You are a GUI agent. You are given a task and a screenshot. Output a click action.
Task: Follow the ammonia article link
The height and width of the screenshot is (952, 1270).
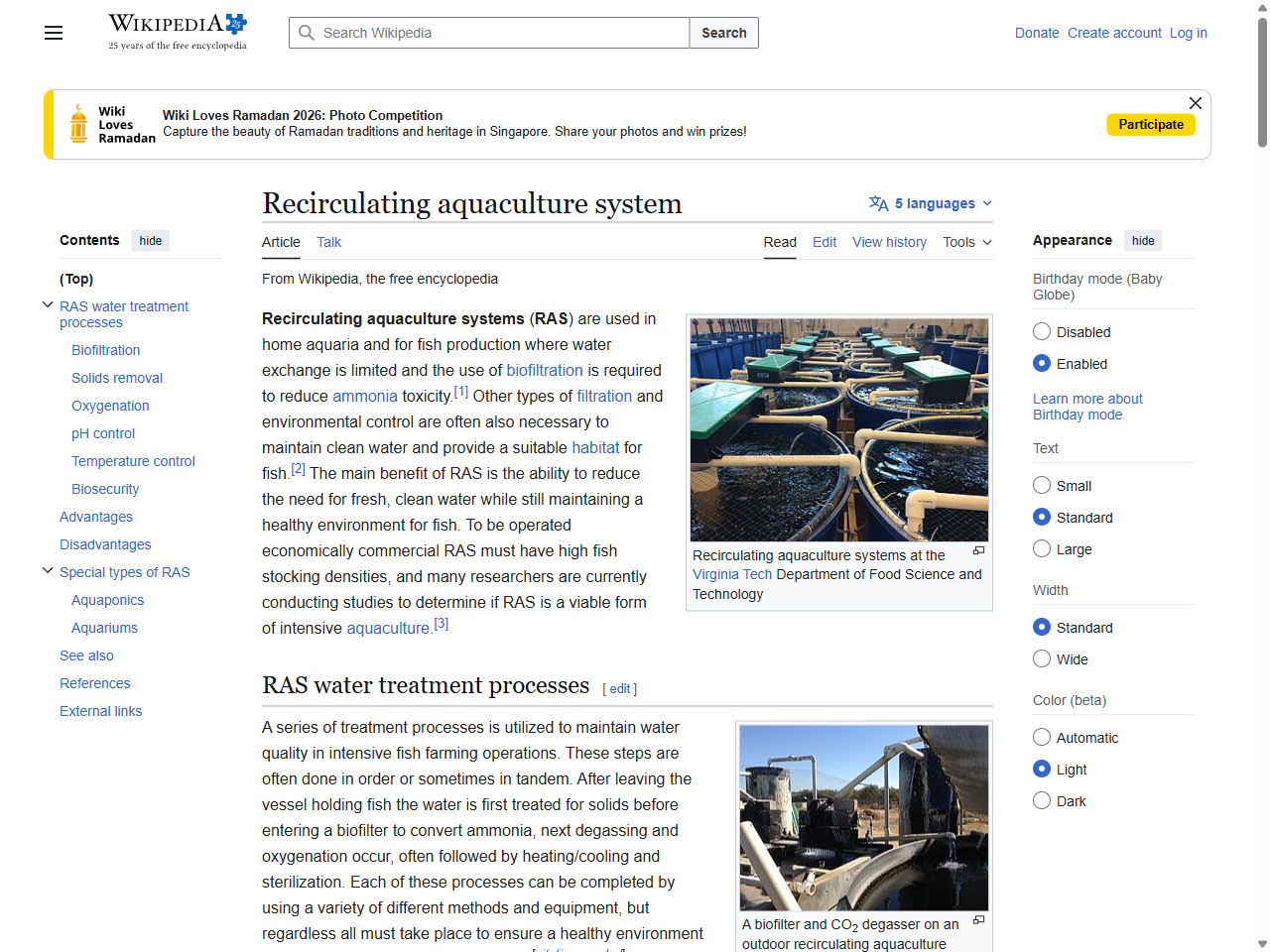click(x=365, y=396)
